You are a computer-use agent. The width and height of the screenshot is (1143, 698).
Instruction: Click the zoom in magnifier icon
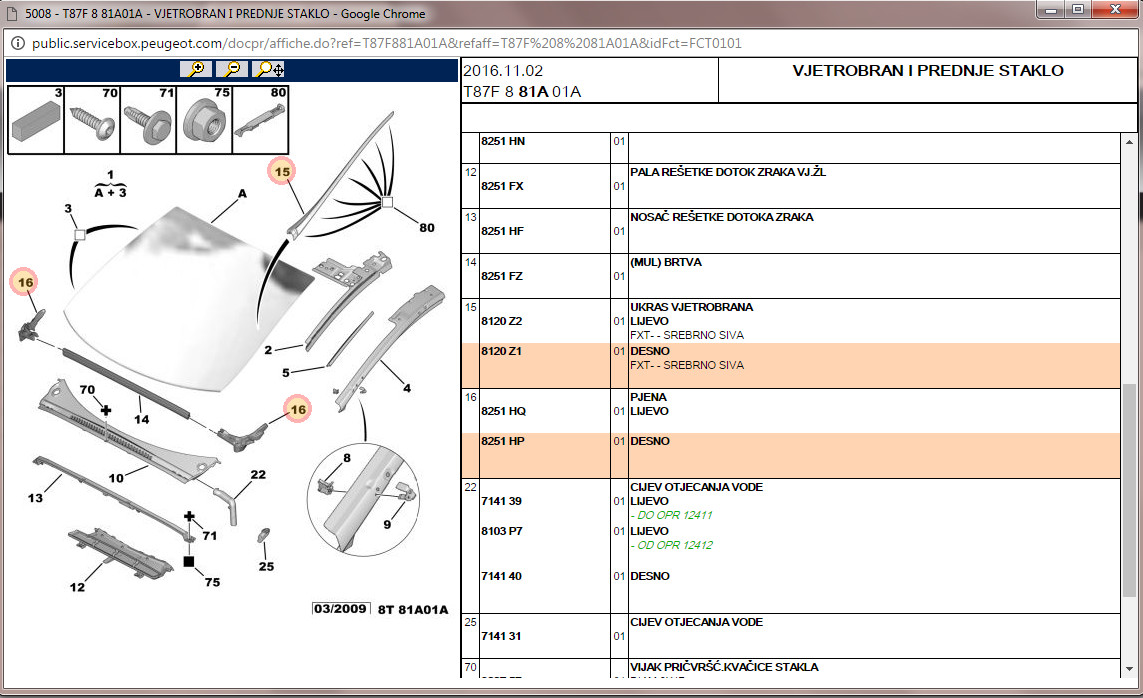pyautogui.click(x=196, y=69)
